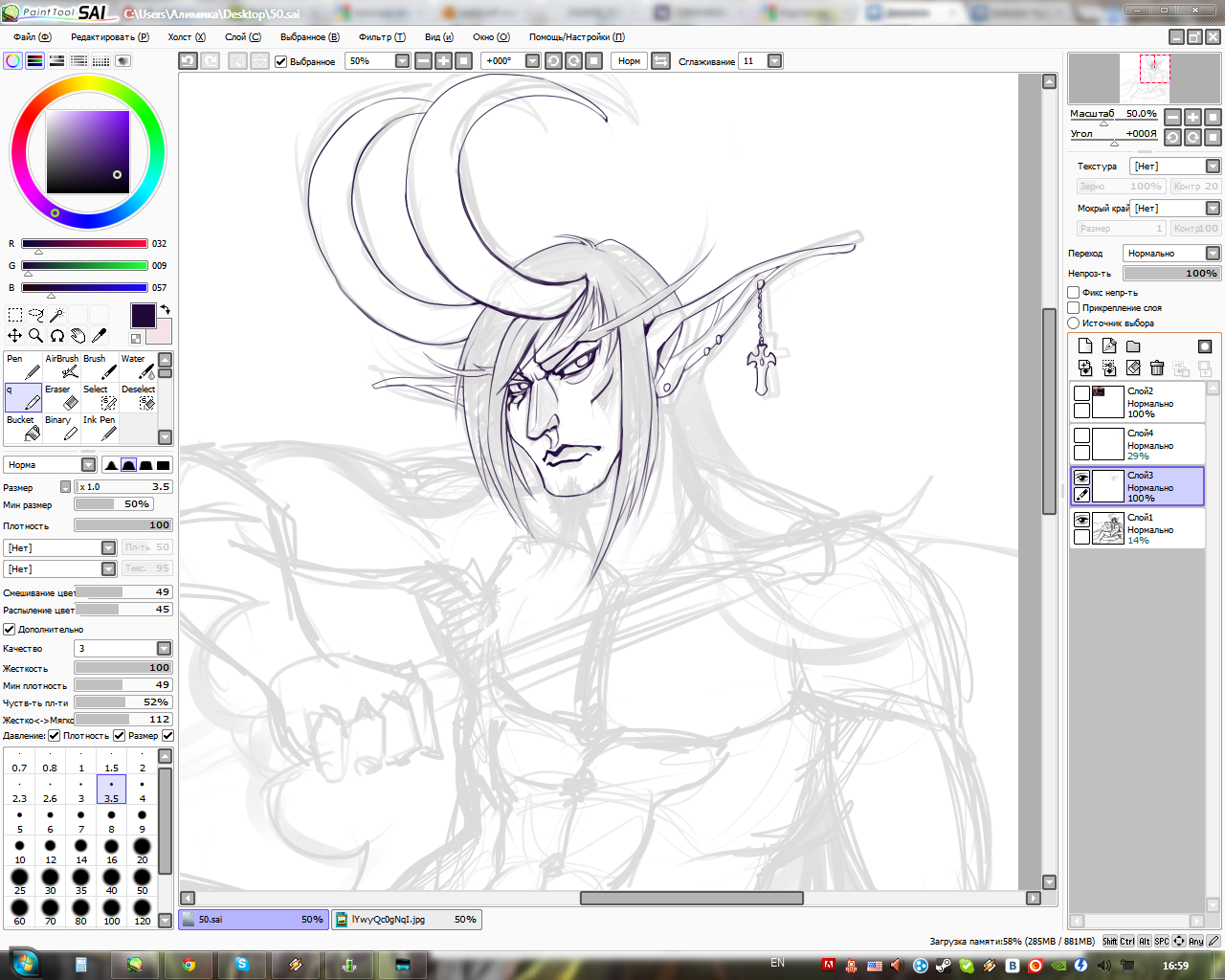Open the Мокрый край dropdown
The height and width of the screenshot is (980, 1225).
(x=1213, y=208)
